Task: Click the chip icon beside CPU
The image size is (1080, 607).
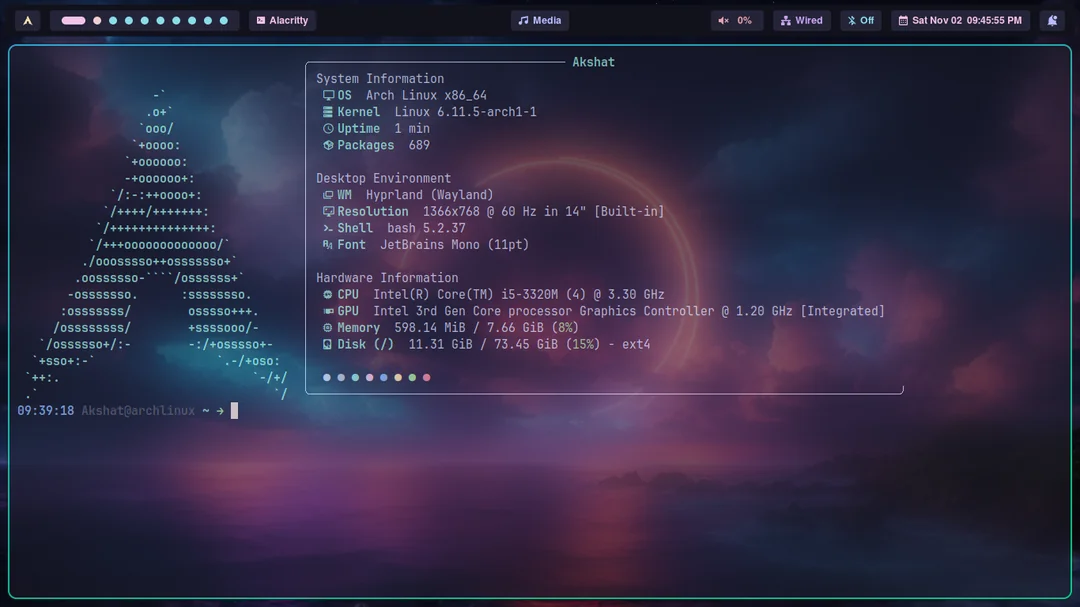Action: tap(328, 295)
